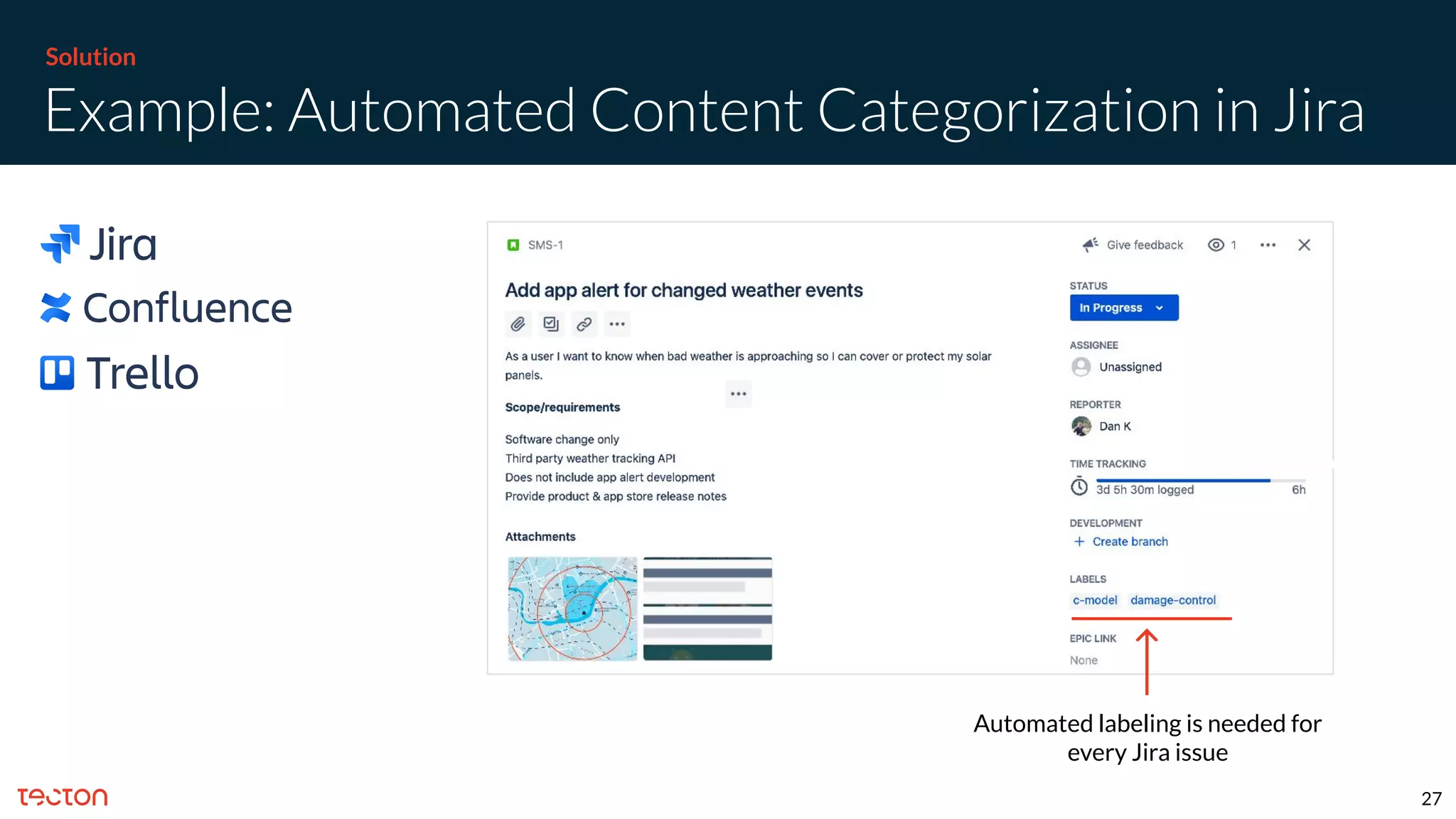Click the Give feedback megaphone icon

coord(1091,245)
